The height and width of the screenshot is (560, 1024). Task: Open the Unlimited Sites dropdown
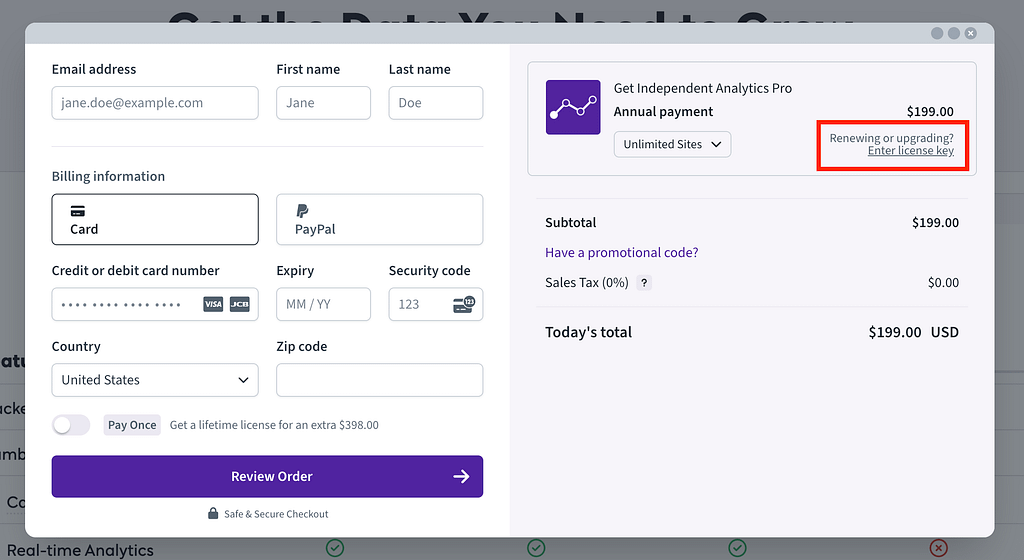click(672, 144)
